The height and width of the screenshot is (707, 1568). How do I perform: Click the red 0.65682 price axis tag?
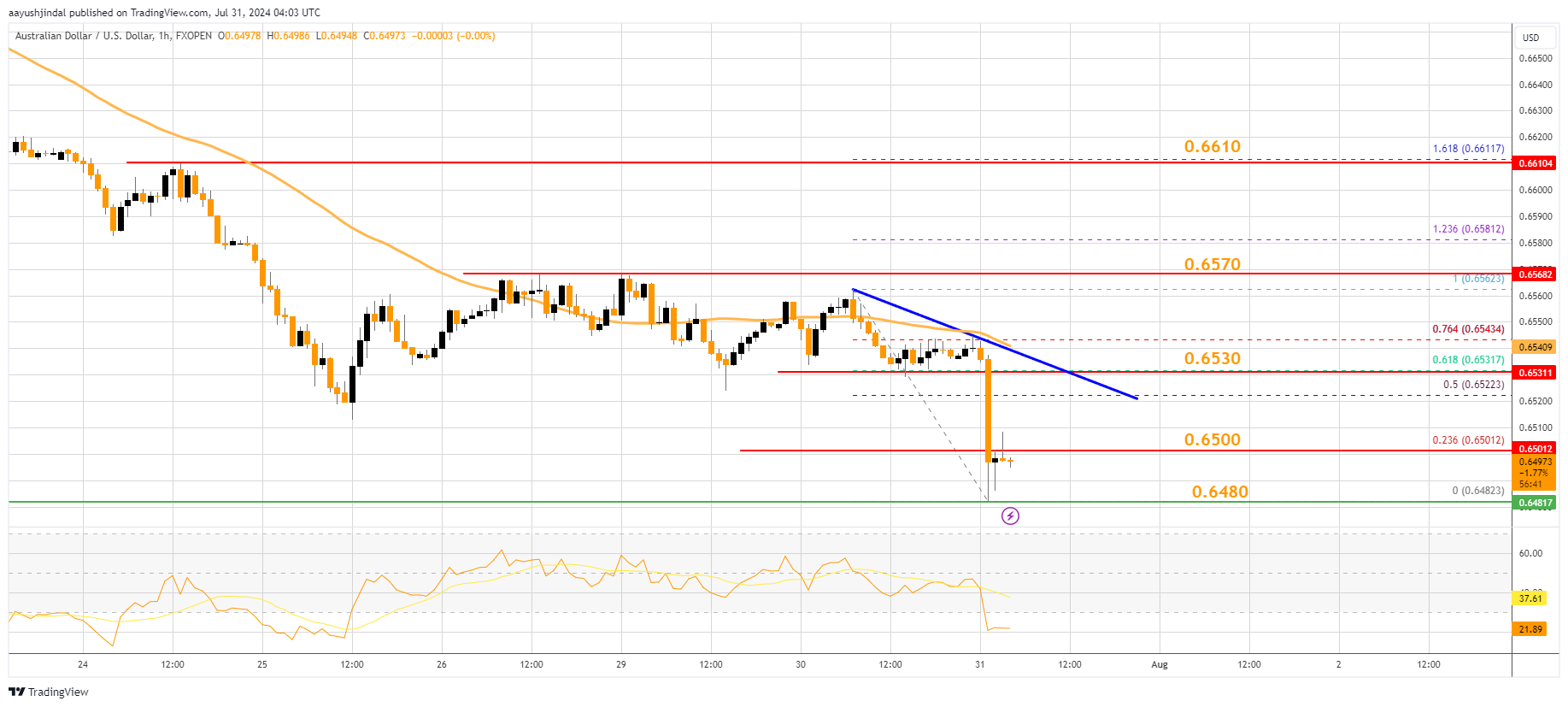click(x=1535, y=274)
